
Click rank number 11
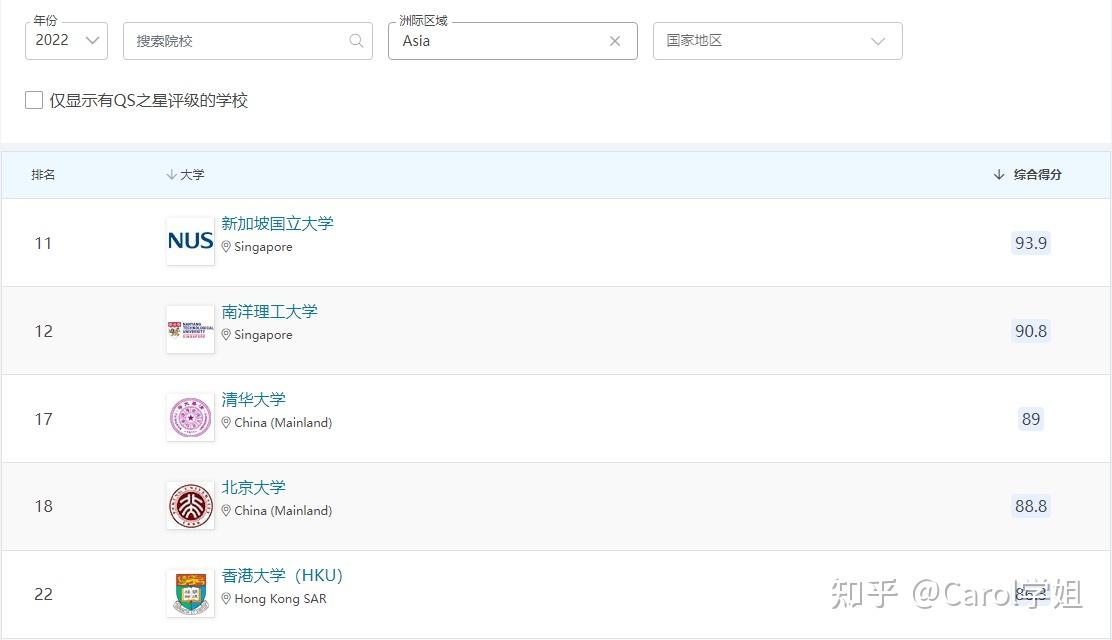(43, 243)
